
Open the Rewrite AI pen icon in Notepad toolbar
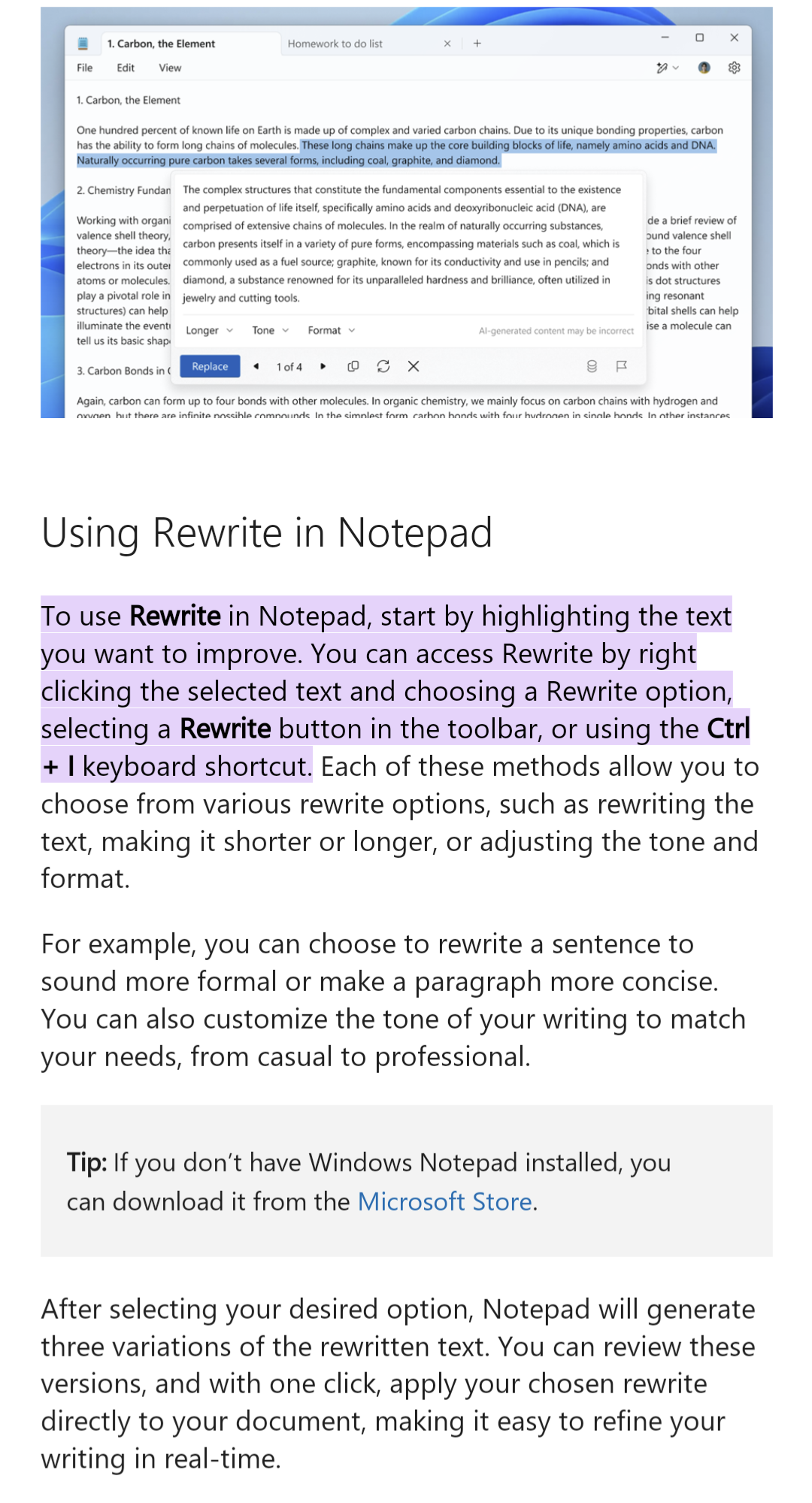pyautogui.click(x=667, y=68)
